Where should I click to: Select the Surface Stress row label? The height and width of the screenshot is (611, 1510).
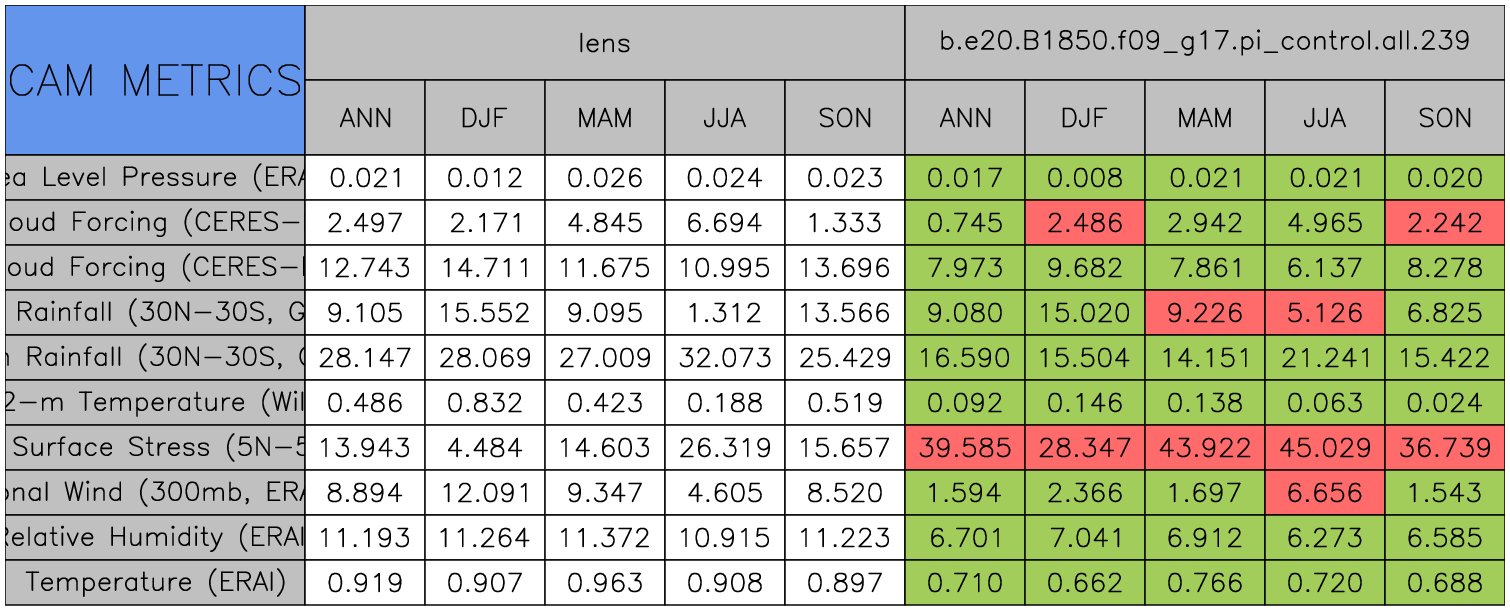pyautogui.click(x=155, y=447)
